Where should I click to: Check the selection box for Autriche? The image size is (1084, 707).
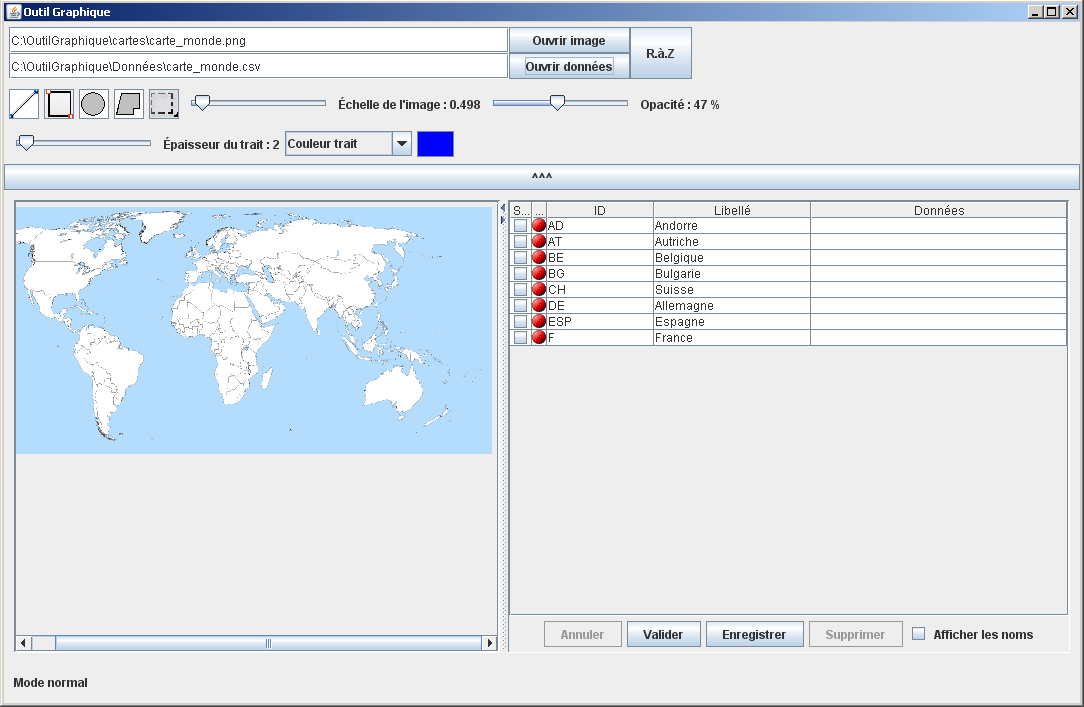[x=520, y=242]
